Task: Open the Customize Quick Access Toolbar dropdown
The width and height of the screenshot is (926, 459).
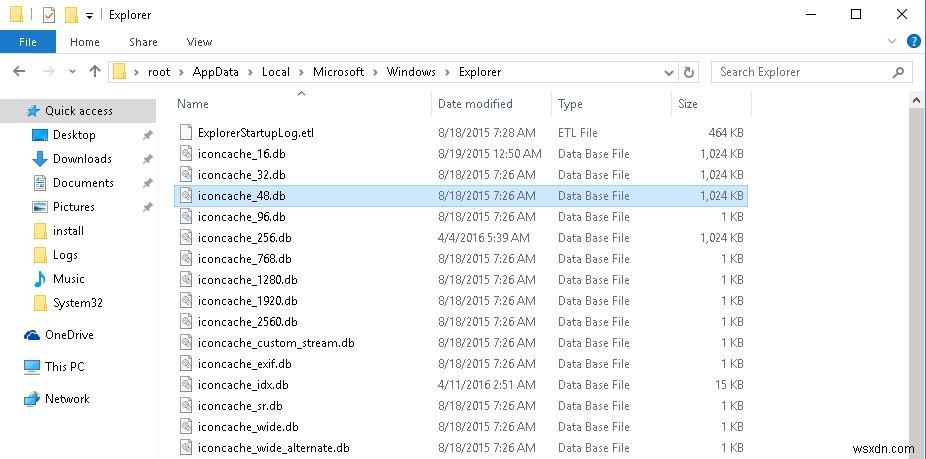Action: tap(89, 16)
